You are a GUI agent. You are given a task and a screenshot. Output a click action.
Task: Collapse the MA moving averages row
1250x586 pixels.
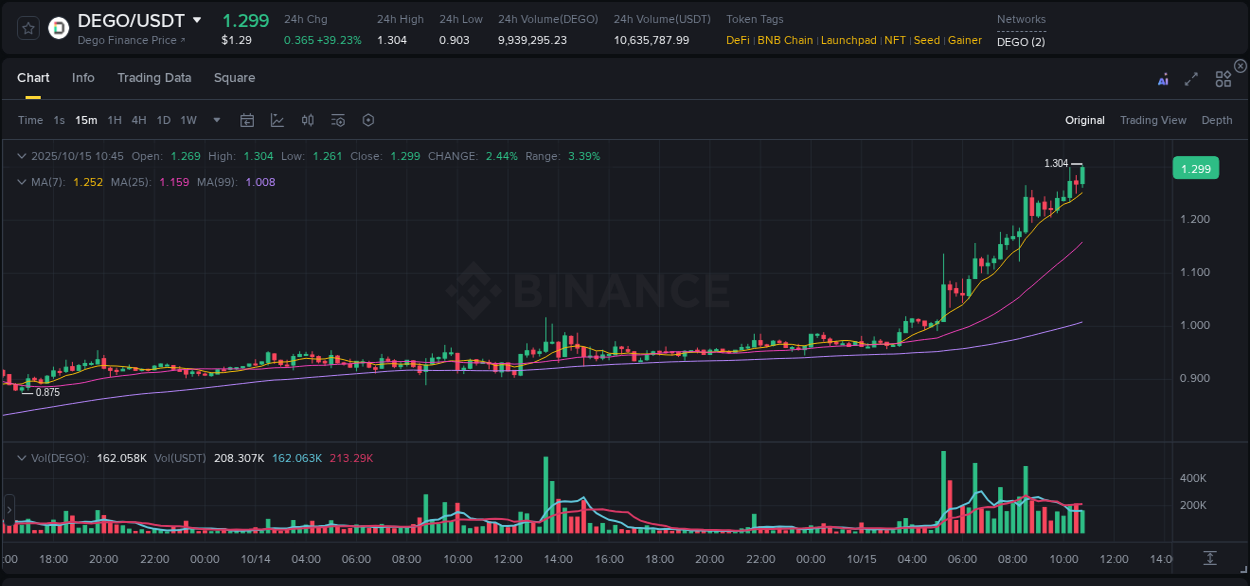pos(22,182)
